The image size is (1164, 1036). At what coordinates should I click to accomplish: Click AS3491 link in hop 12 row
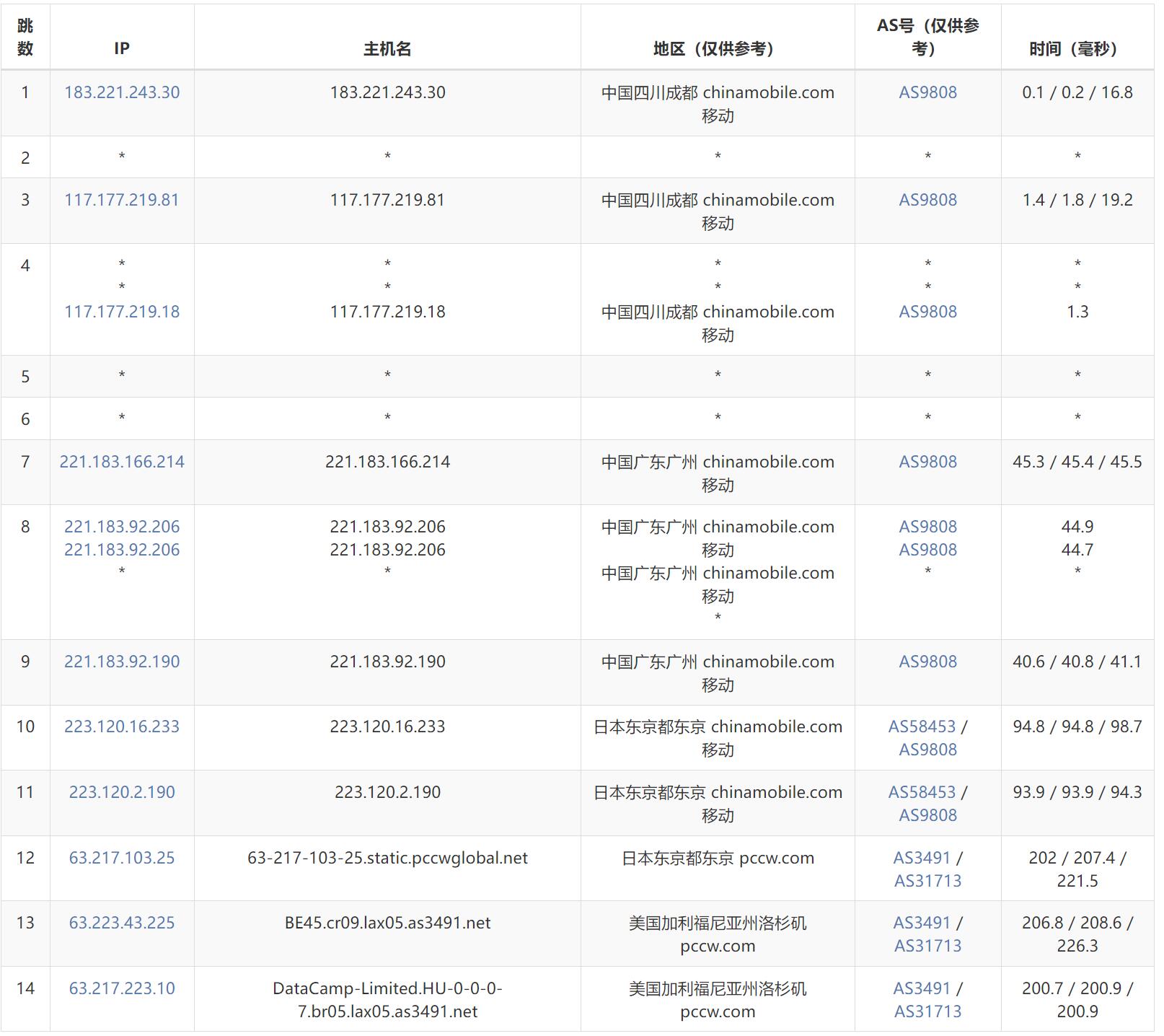pos(922,858)
